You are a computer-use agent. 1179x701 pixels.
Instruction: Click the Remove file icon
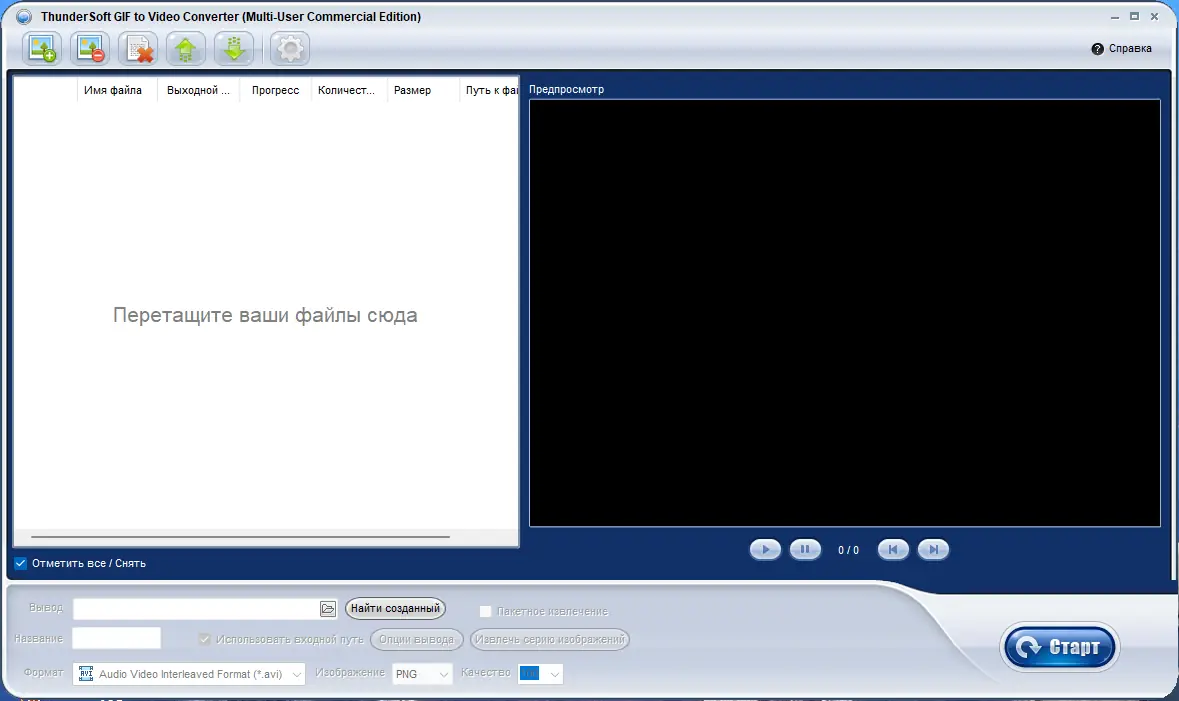click(90, 47)
